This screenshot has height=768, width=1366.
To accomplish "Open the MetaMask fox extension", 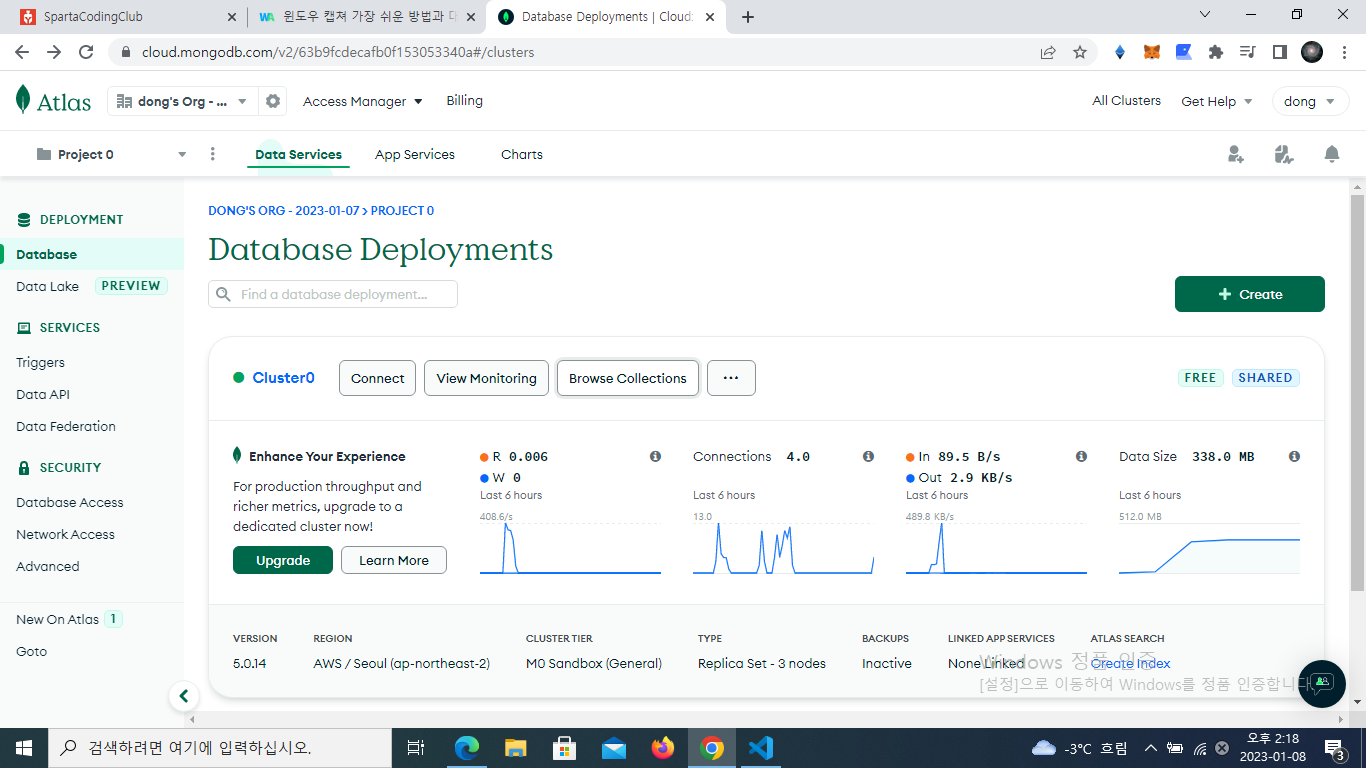I will (x=1152, y=52).
